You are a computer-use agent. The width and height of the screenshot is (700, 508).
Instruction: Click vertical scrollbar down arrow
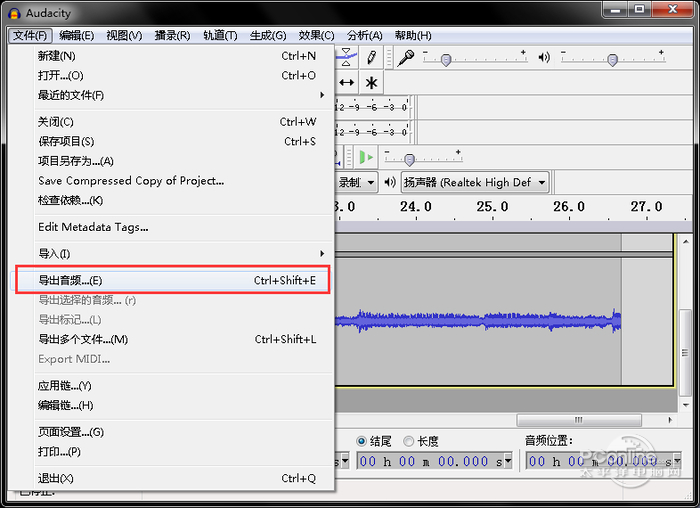[x=686, y=405]
